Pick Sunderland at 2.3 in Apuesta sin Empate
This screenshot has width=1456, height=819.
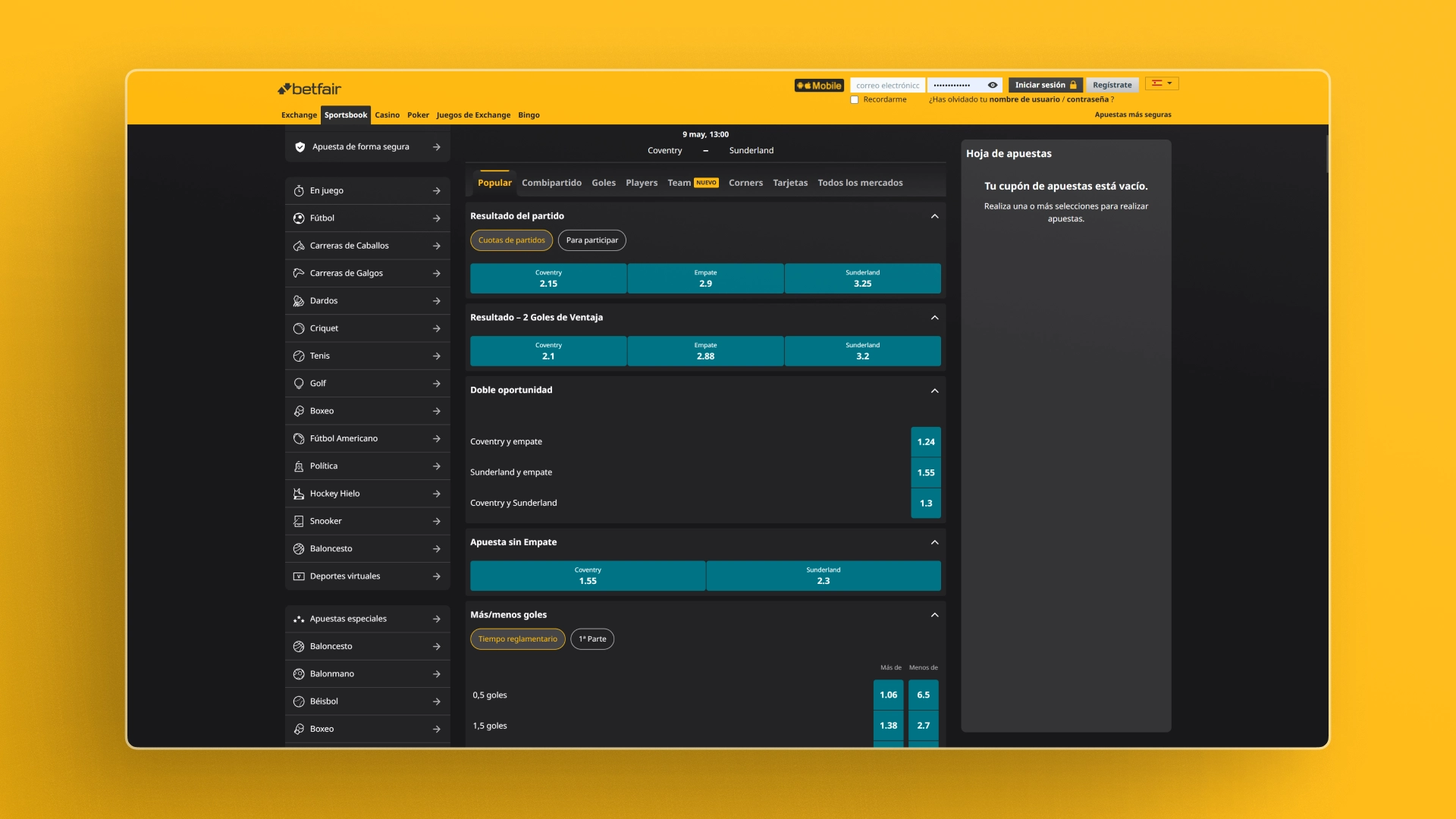823,576
